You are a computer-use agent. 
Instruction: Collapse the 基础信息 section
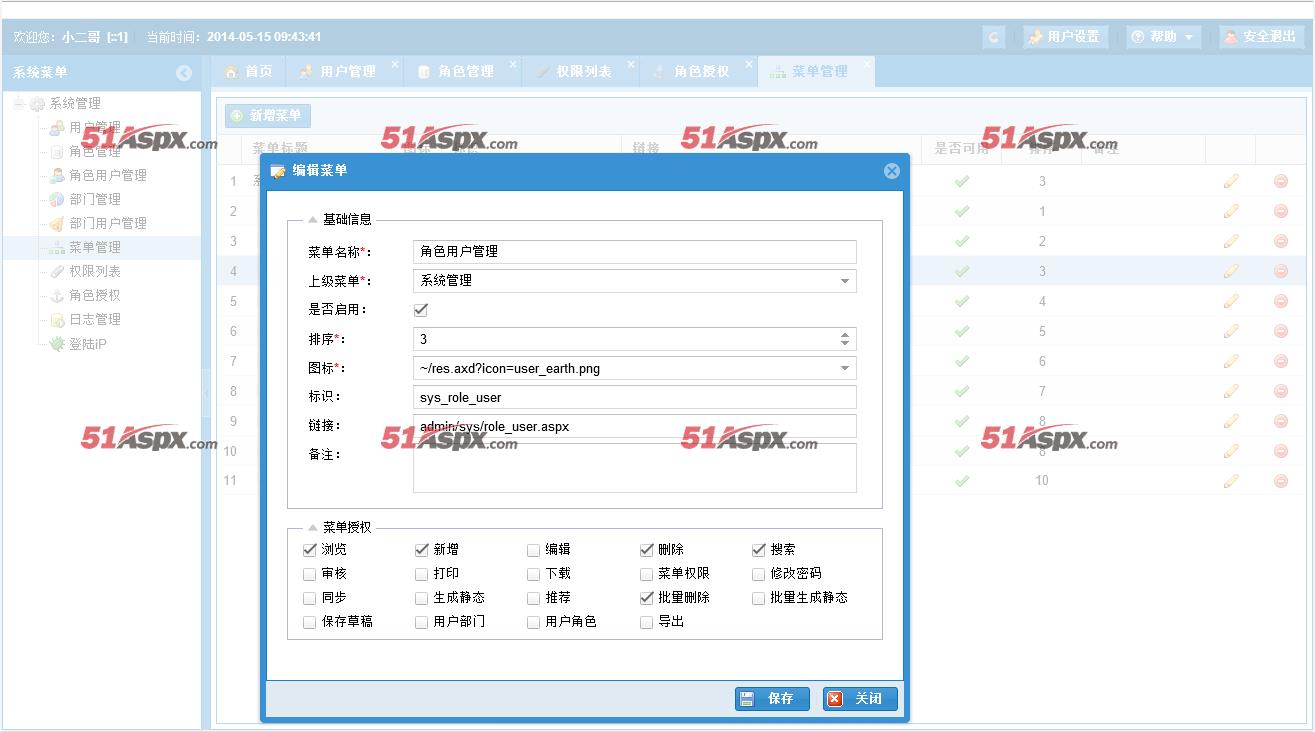313,220
